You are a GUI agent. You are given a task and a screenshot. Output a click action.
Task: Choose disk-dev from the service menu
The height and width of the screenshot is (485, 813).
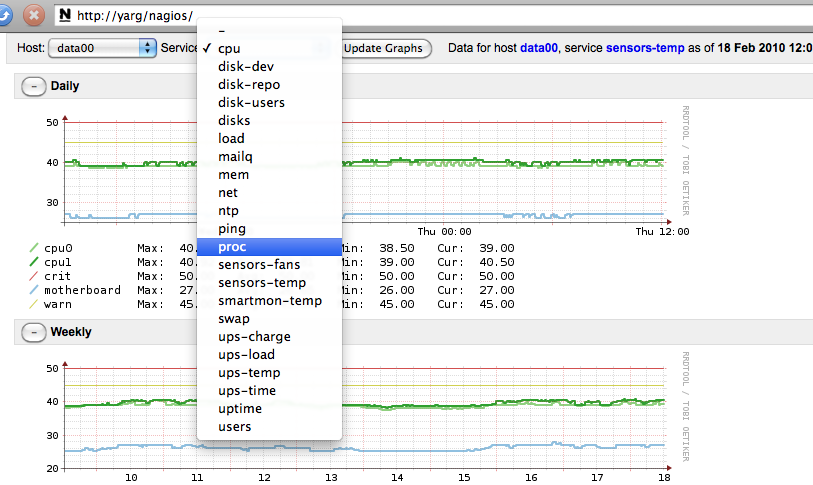click(x=269, y=66)
